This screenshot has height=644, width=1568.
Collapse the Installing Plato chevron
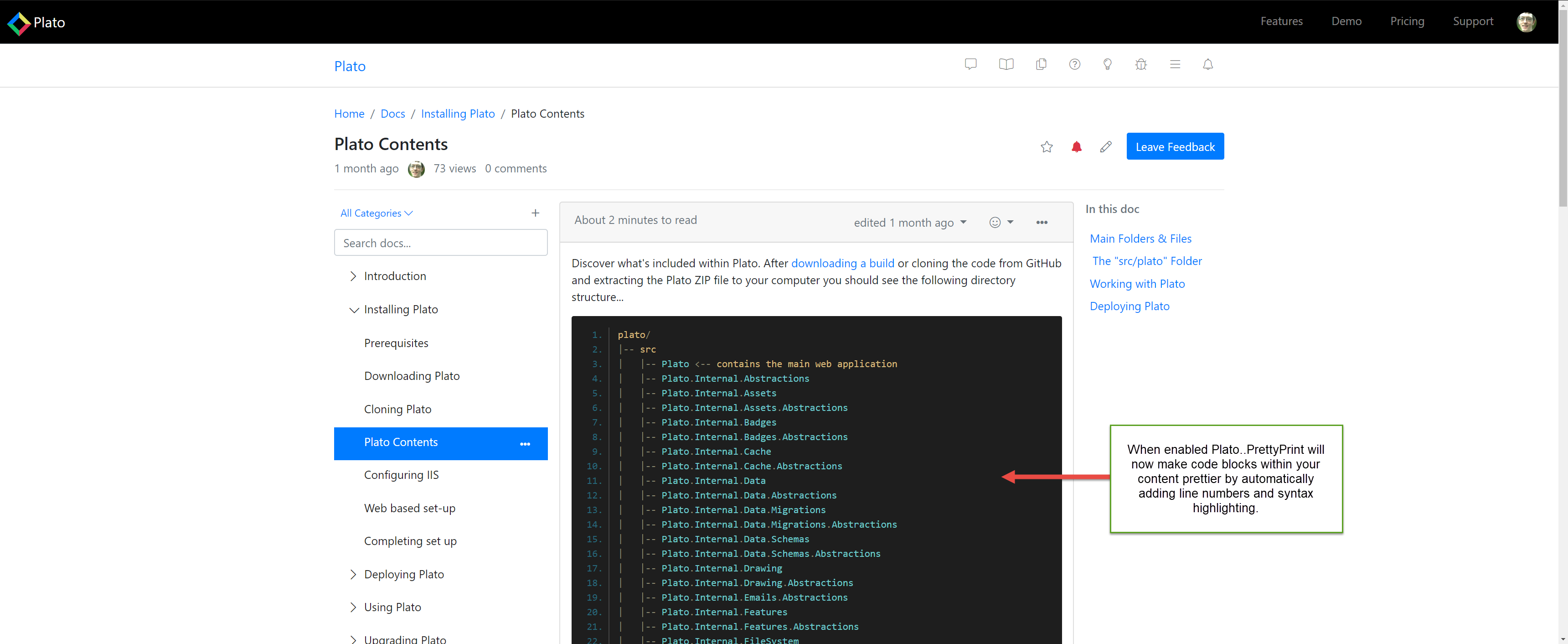[x=354, y=310]
